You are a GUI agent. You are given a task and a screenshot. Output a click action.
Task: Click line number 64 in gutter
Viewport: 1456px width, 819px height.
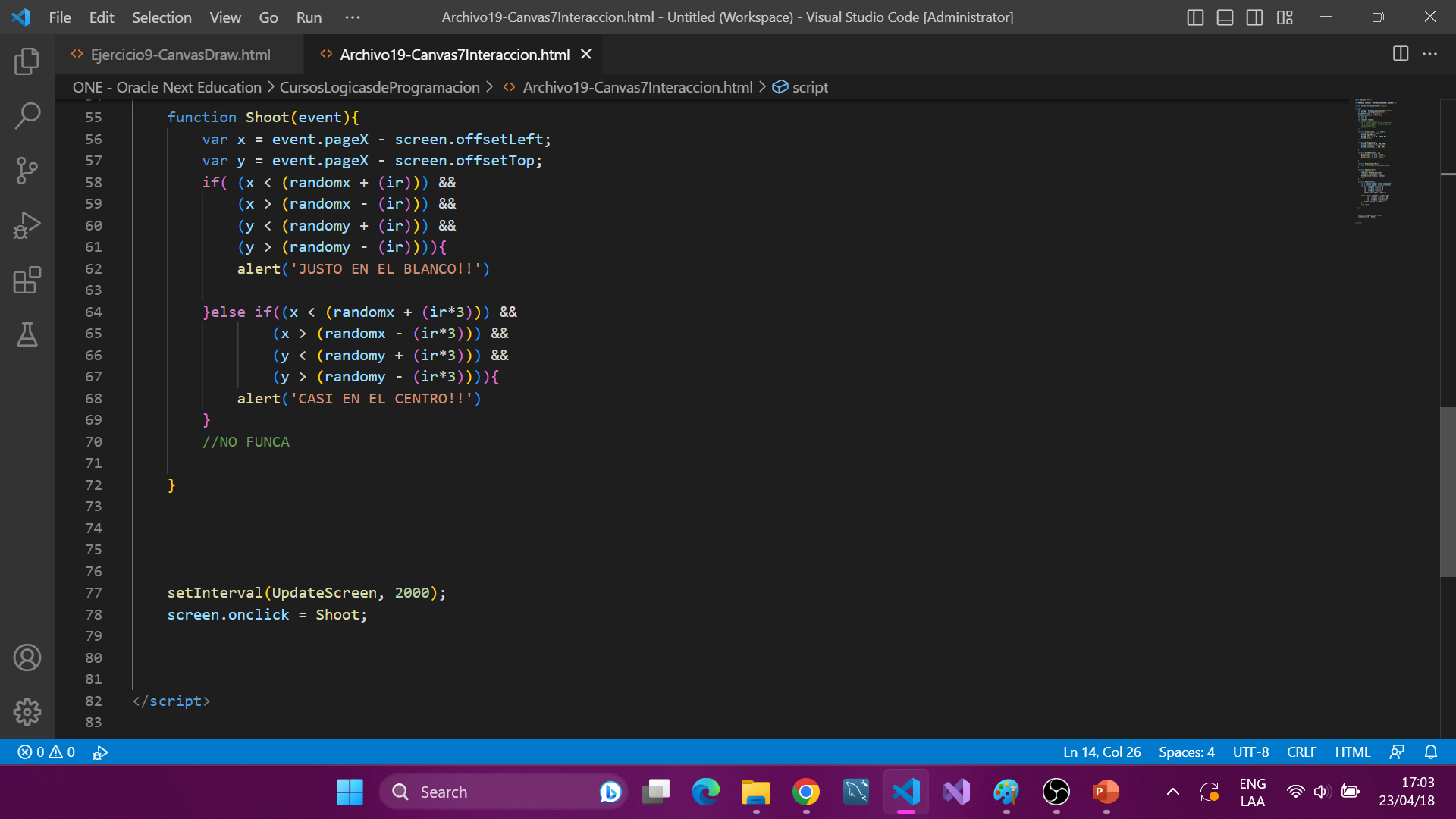pyautogui.click(x=93, y=312)
